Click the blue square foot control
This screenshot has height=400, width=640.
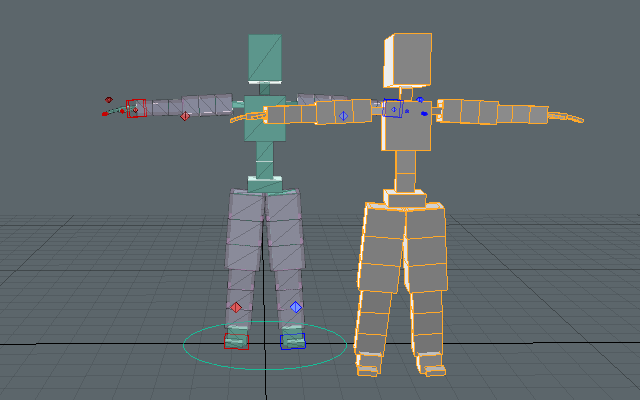click(x=293, y=341)
